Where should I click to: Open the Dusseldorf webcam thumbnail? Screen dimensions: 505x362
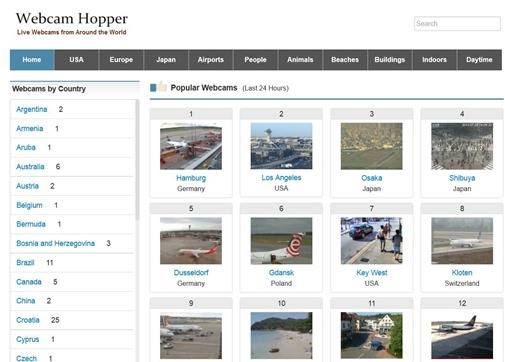[x=191, y=241]
